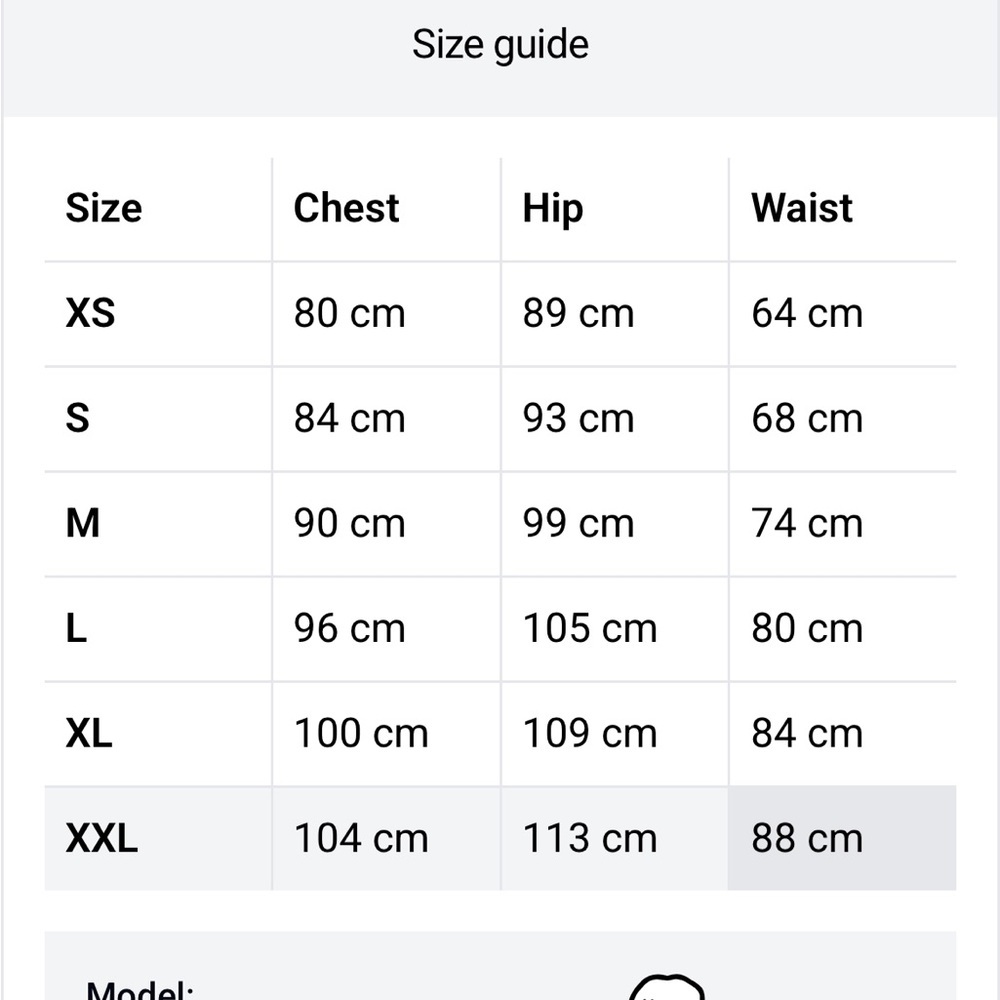Click the Model label text
The image size is (1000, 1000).
point(140,990)
